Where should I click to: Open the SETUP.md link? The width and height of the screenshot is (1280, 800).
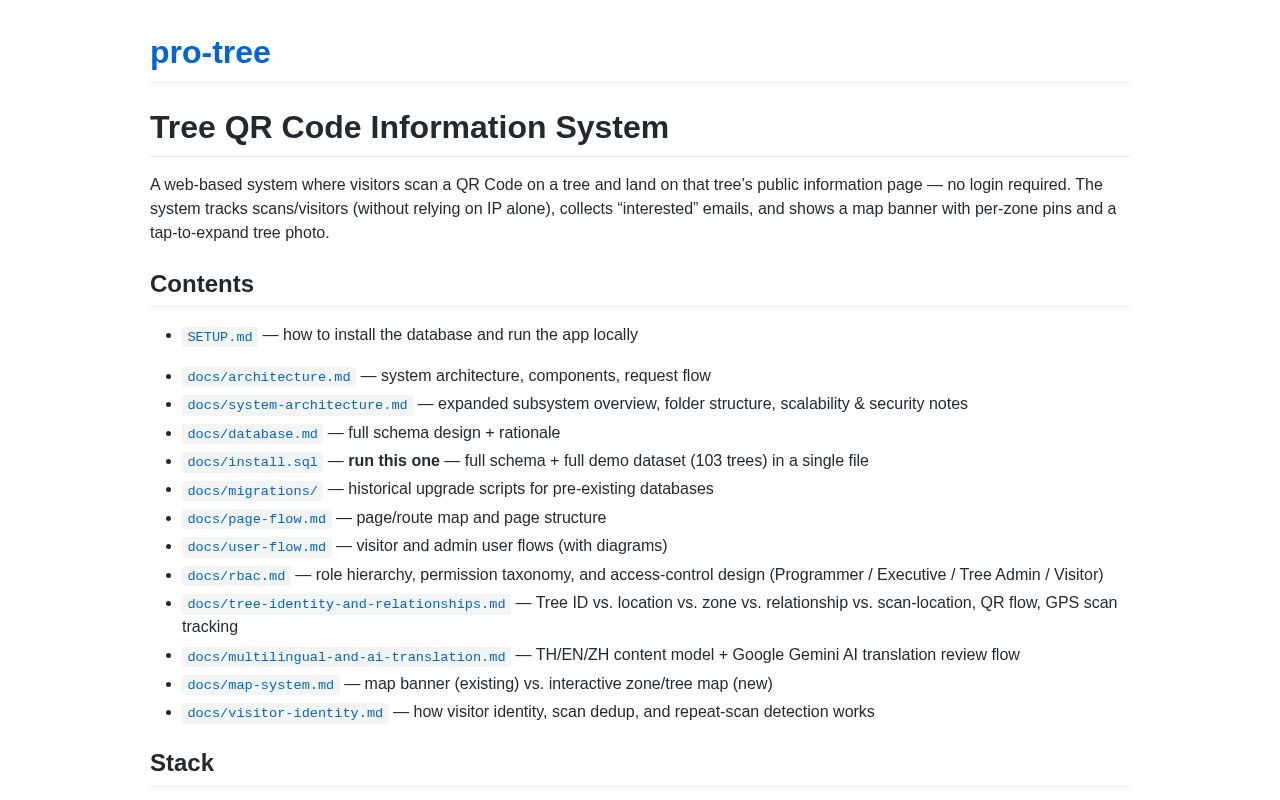[x=220, y=337]
